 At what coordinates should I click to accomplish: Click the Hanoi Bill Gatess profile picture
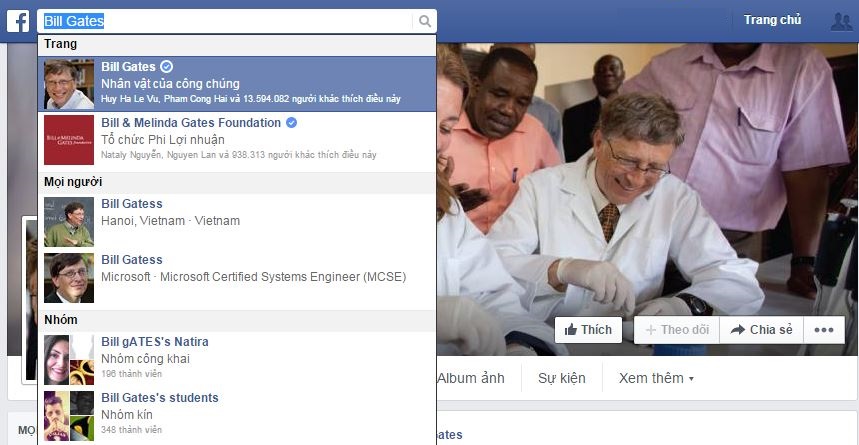pos(69,222)
